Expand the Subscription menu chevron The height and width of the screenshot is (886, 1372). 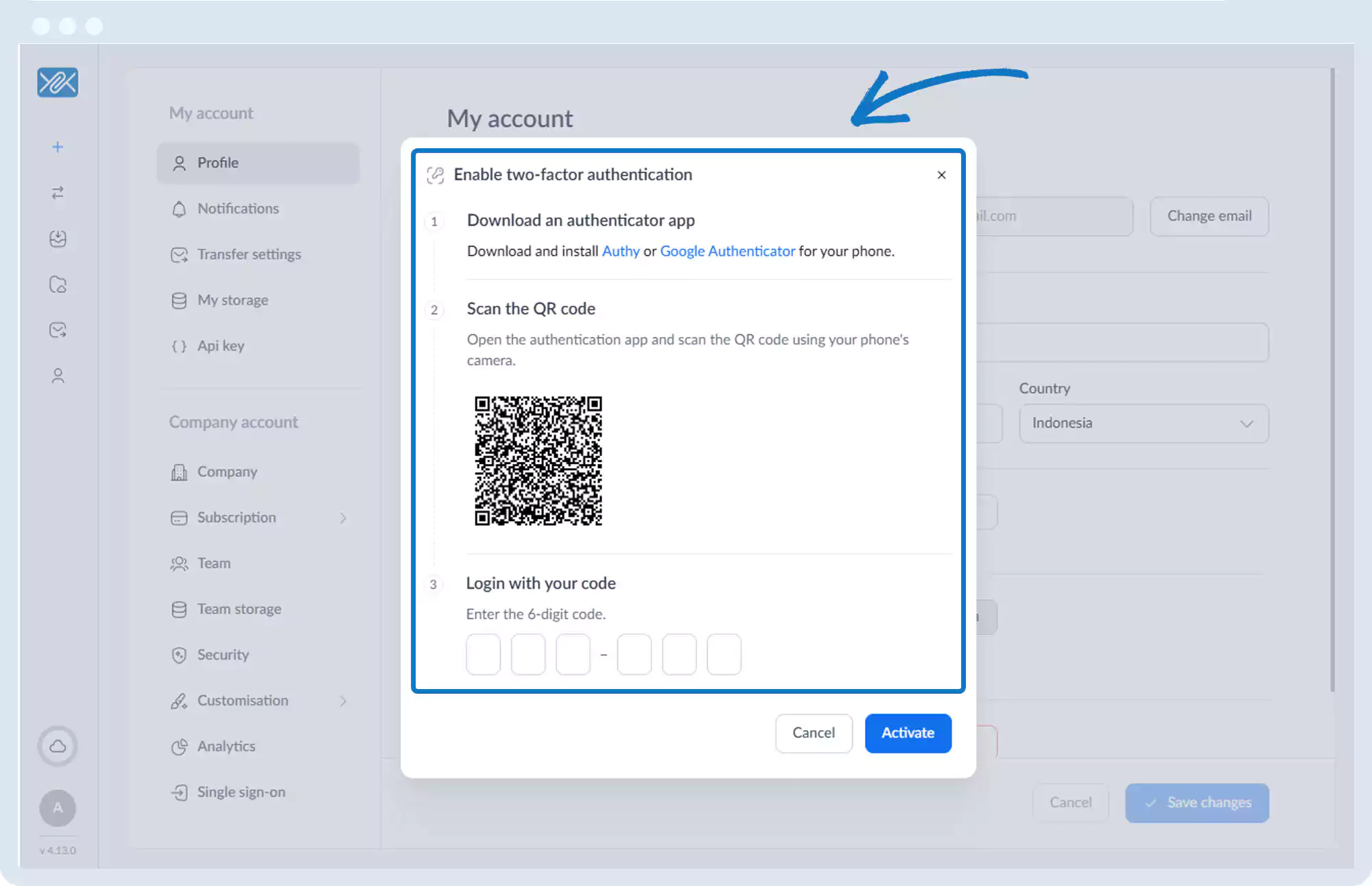[x=343, y=518]
